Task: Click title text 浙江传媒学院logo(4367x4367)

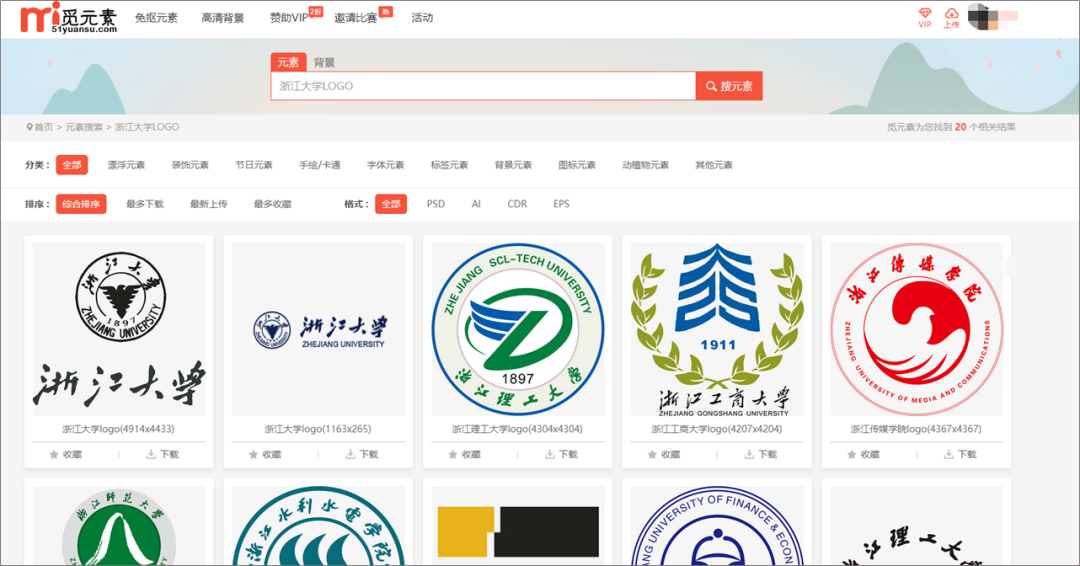Action: click(916, 429)
